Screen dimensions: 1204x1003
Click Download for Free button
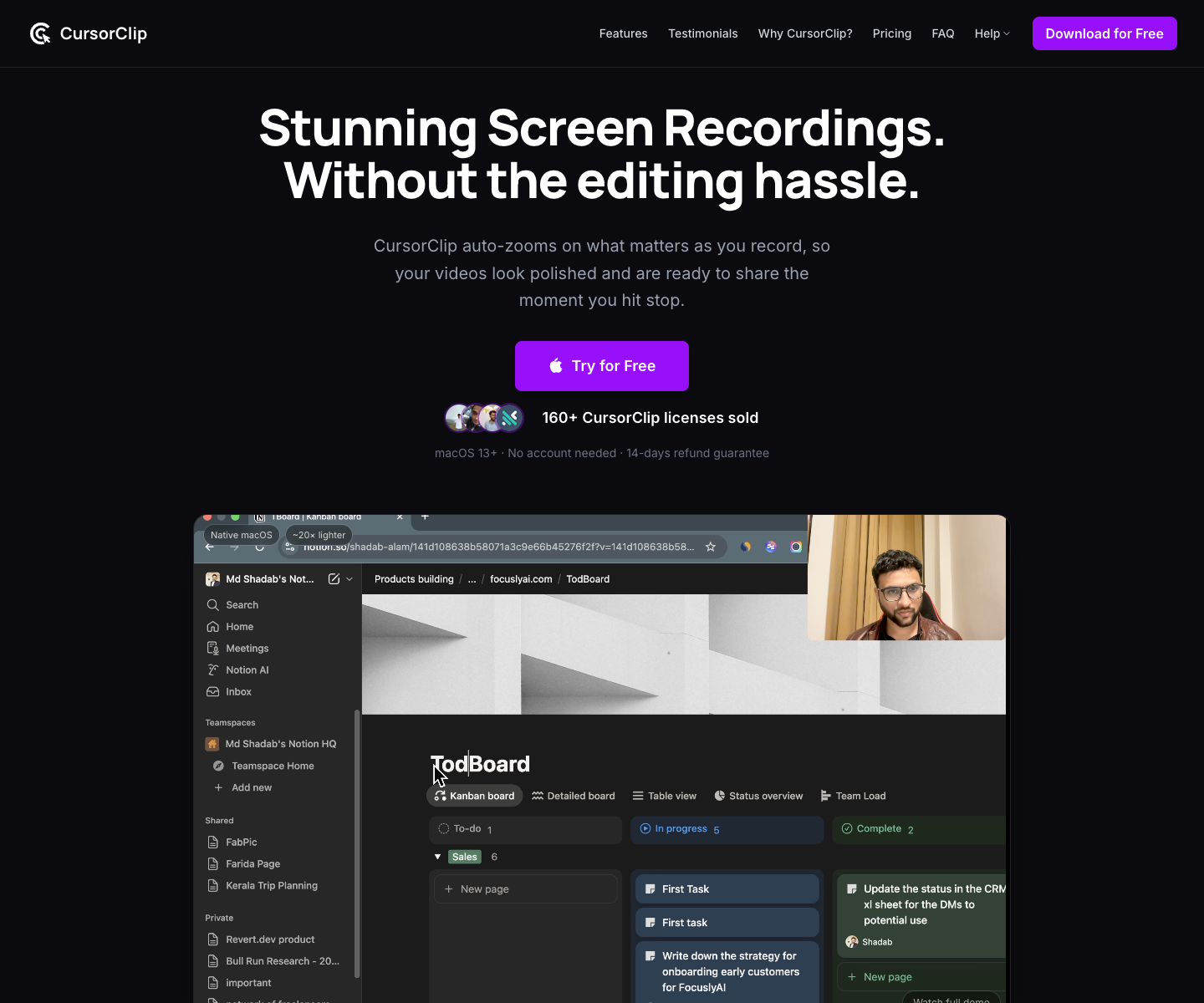point(1105,33)
